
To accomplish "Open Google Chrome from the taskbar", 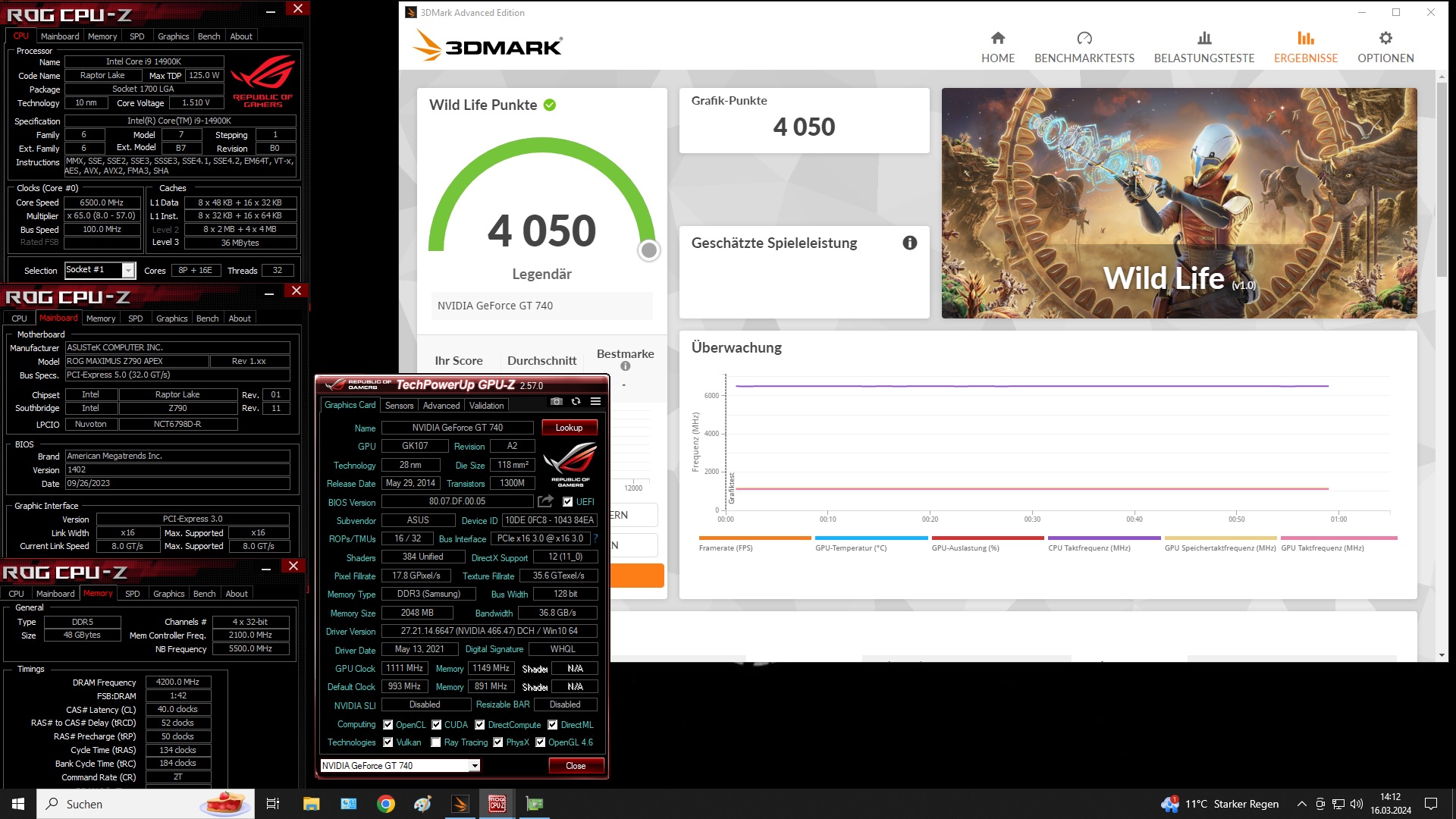I will click(x=386, y=804).
